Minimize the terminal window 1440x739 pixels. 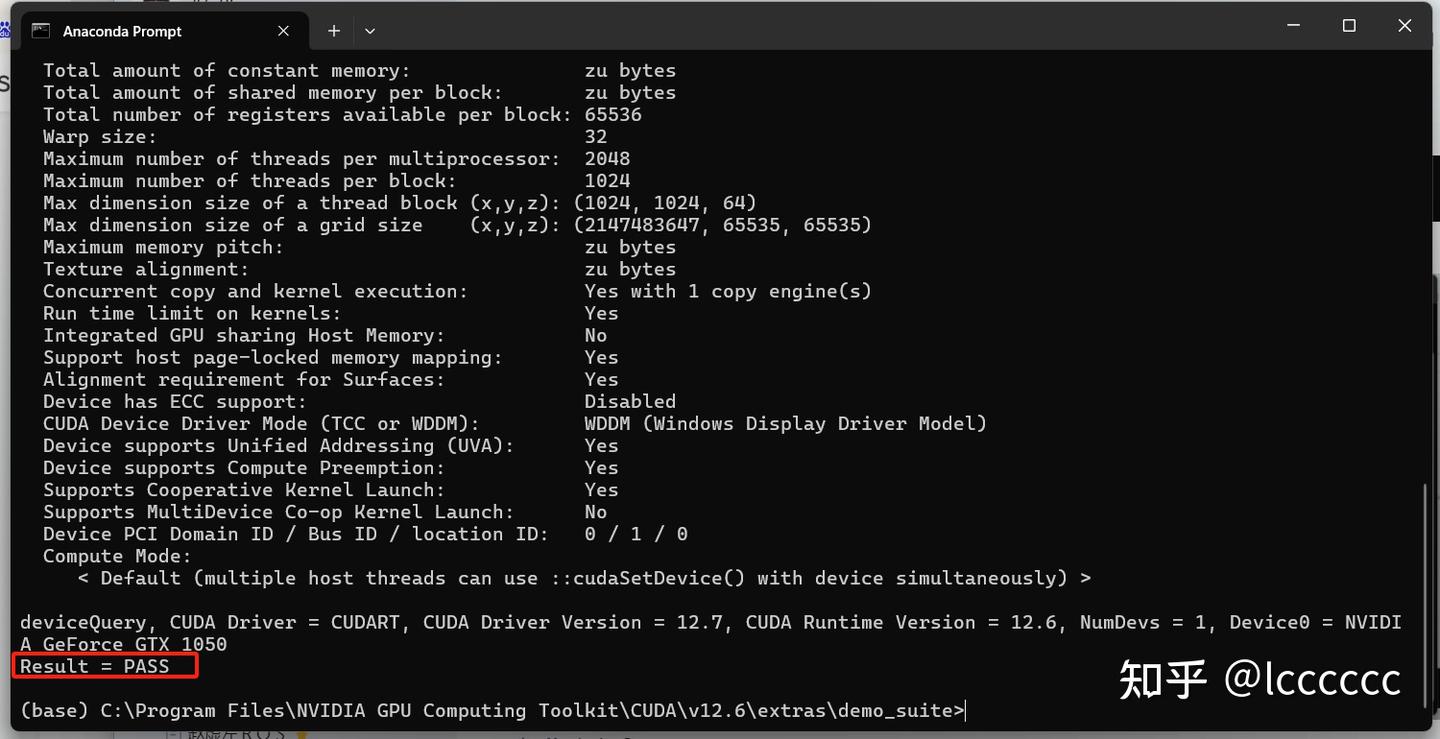click(x=1292, y=25)
